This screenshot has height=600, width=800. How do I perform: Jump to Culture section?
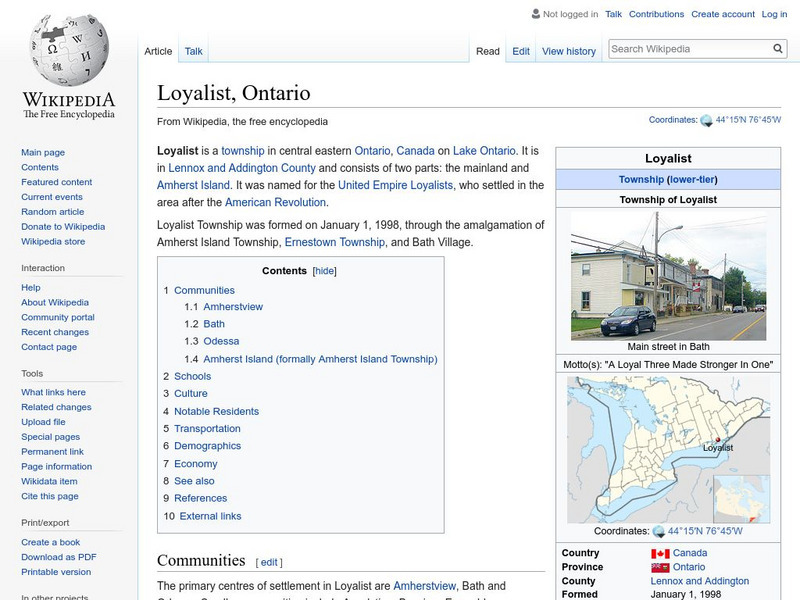(x=190, y=393)
